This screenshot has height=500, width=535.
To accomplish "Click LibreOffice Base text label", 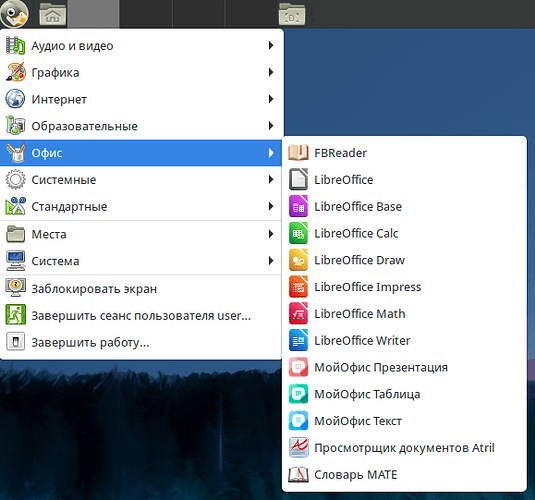I will pos(358,206).
